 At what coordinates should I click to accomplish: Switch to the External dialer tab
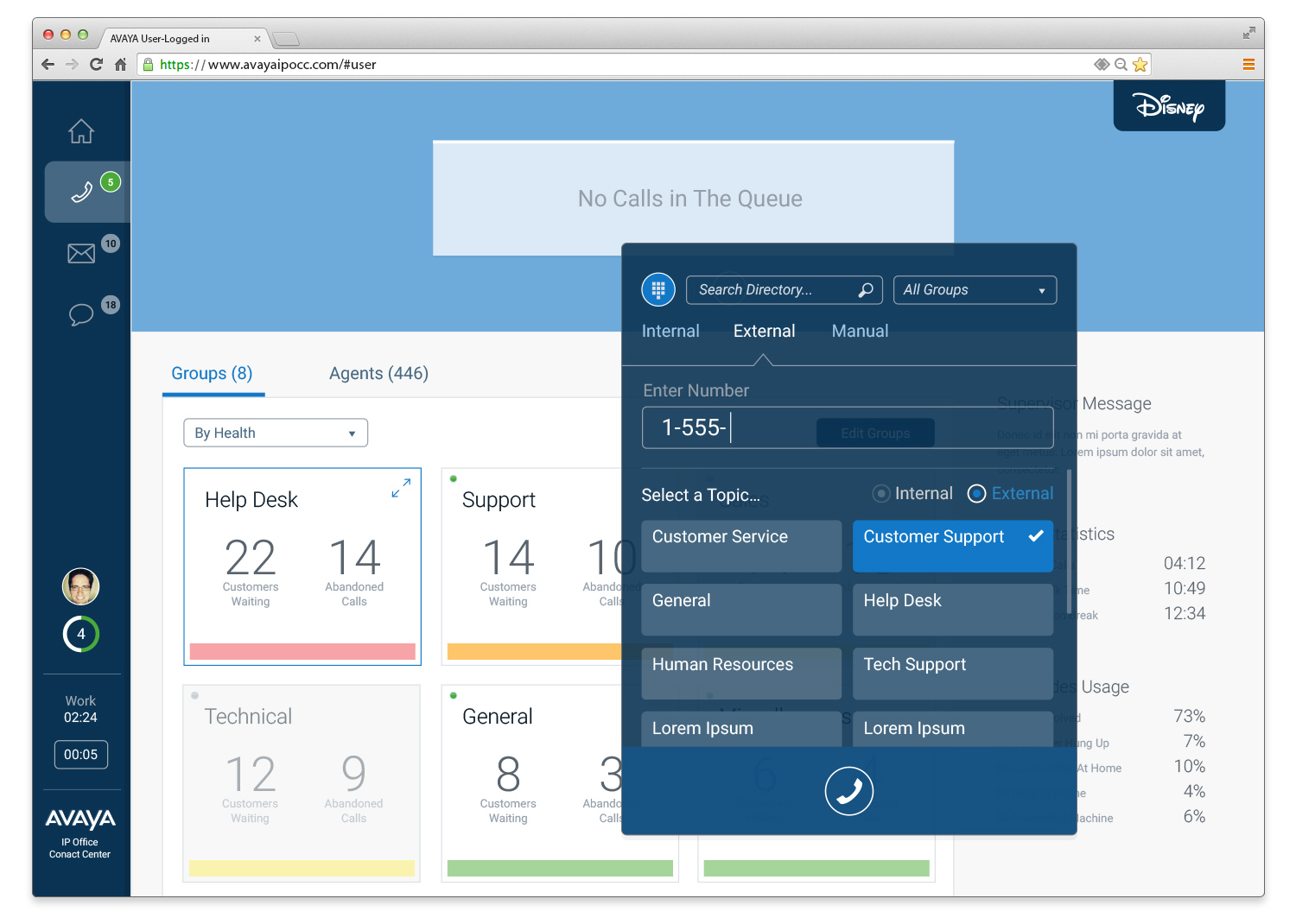(764, 331)
